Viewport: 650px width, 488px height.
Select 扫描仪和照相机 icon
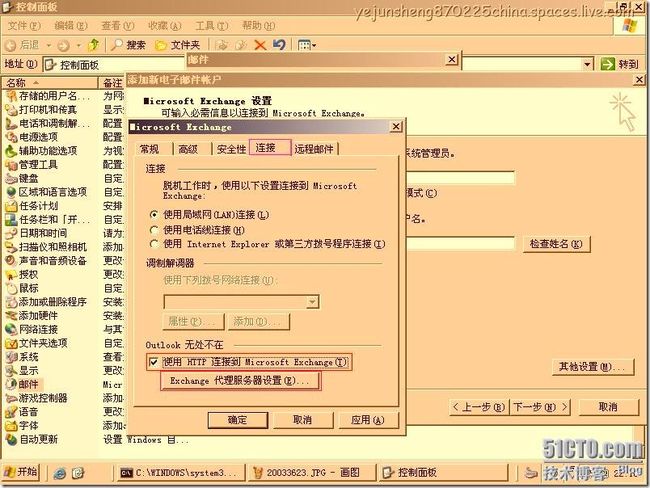(11, 247)
